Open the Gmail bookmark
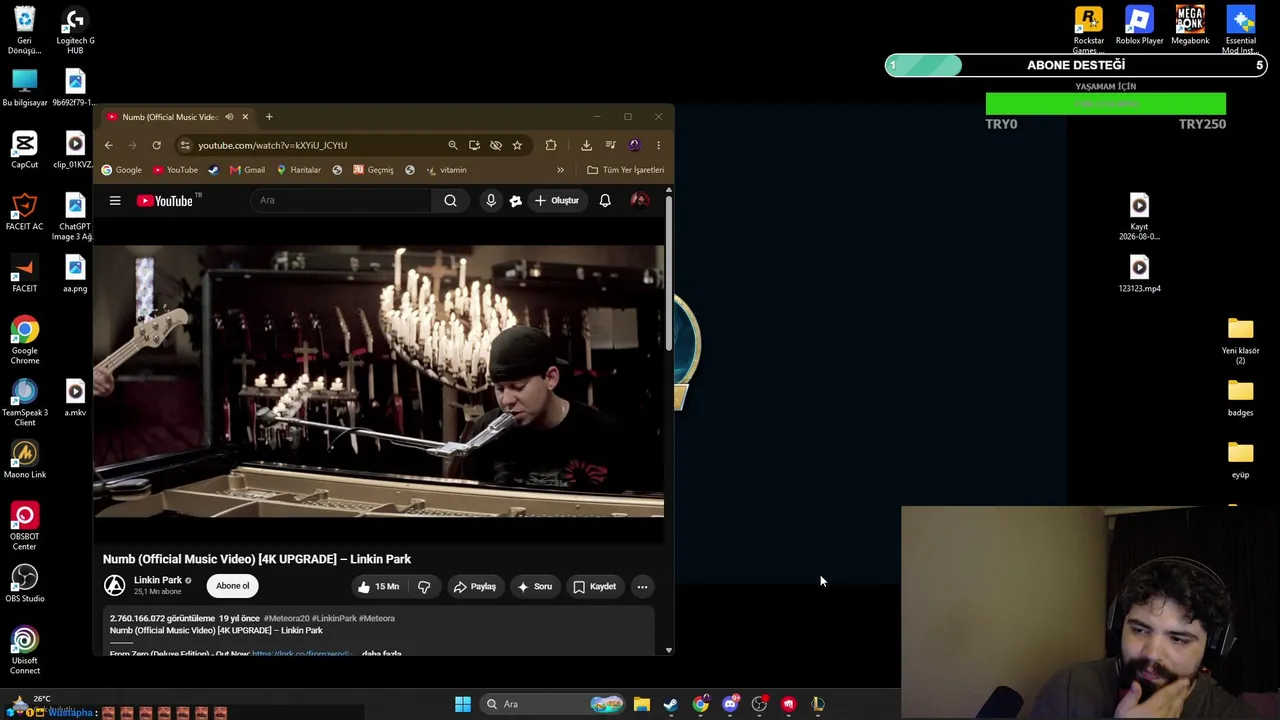1280x720 pixels. point(247,170)
